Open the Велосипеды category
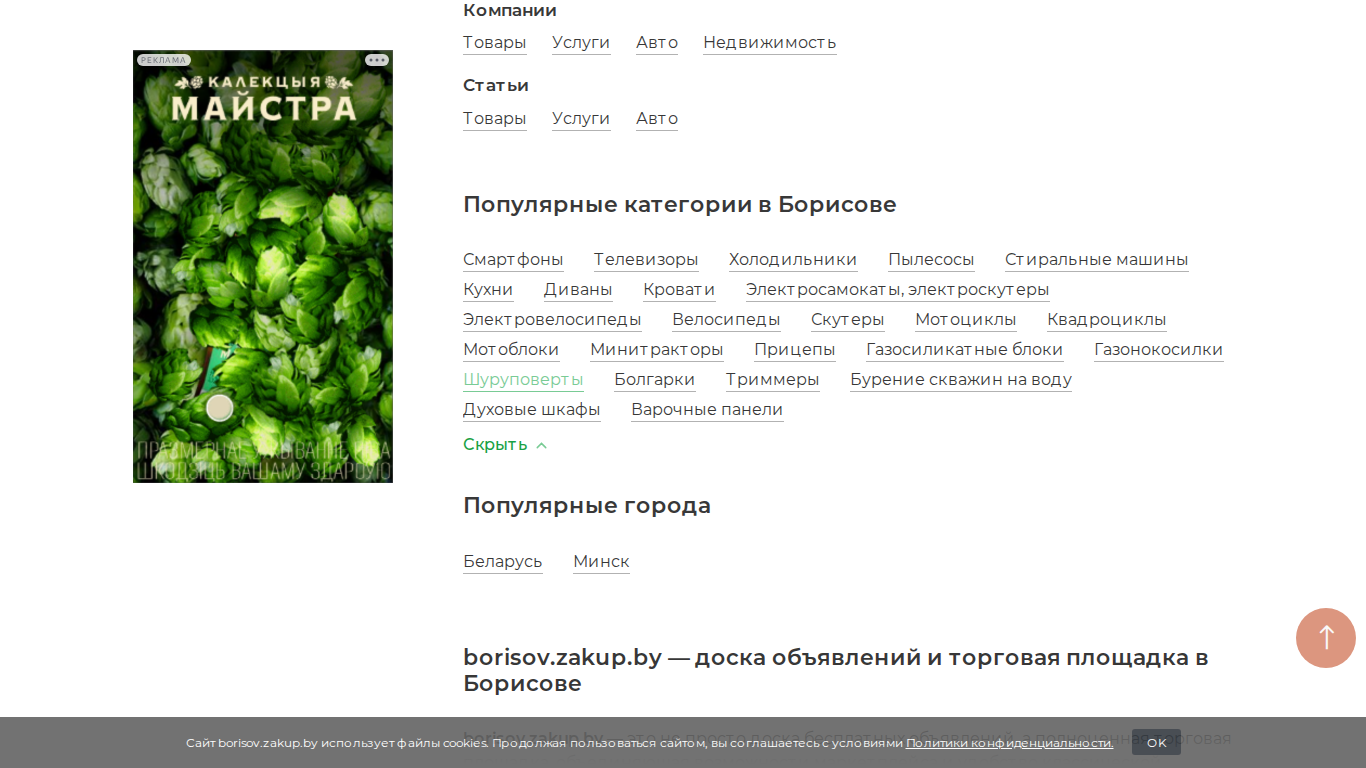The width and height of the screenshot is (1366, 768). pos(726,320)
